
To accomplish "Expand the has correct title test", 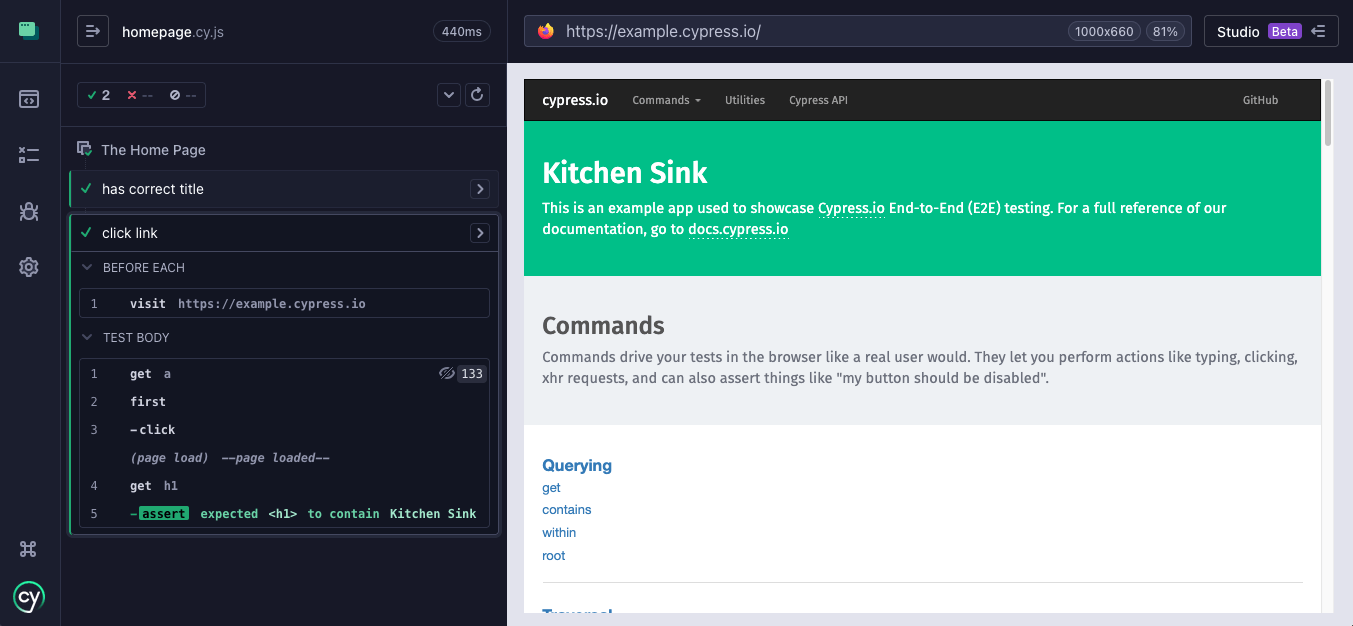I will click(480, 188).
